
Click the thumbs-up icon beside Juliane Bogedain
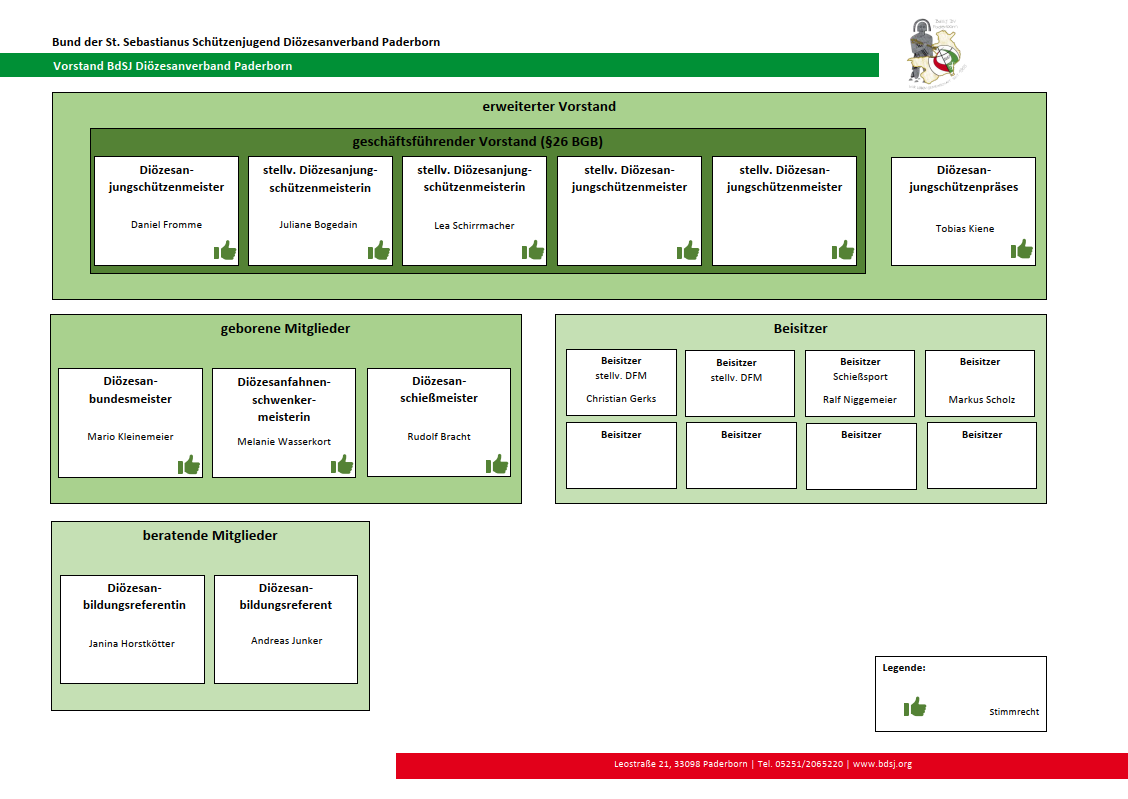[379, 250]
